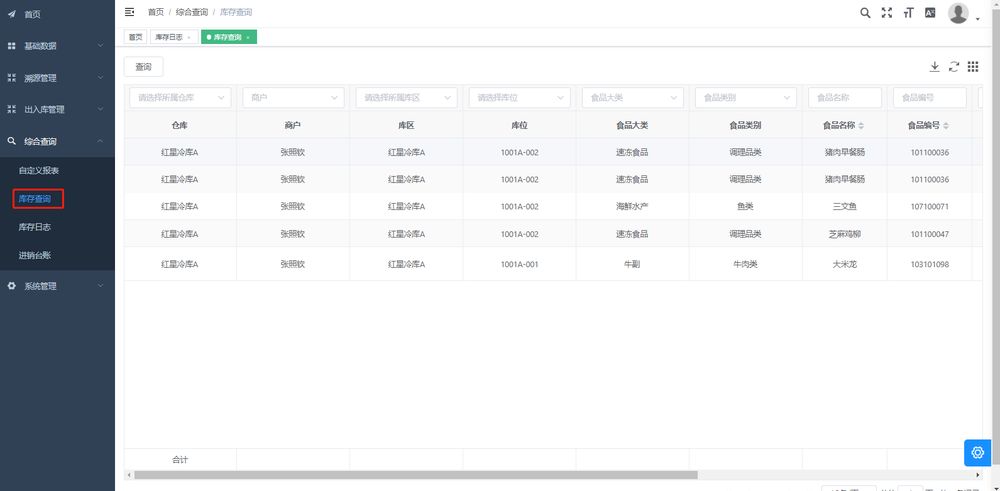The height and width of the screenshot is (491, 1000).
Task: Click 首页 in the breadcrumb
Action: tap(156, 12)
